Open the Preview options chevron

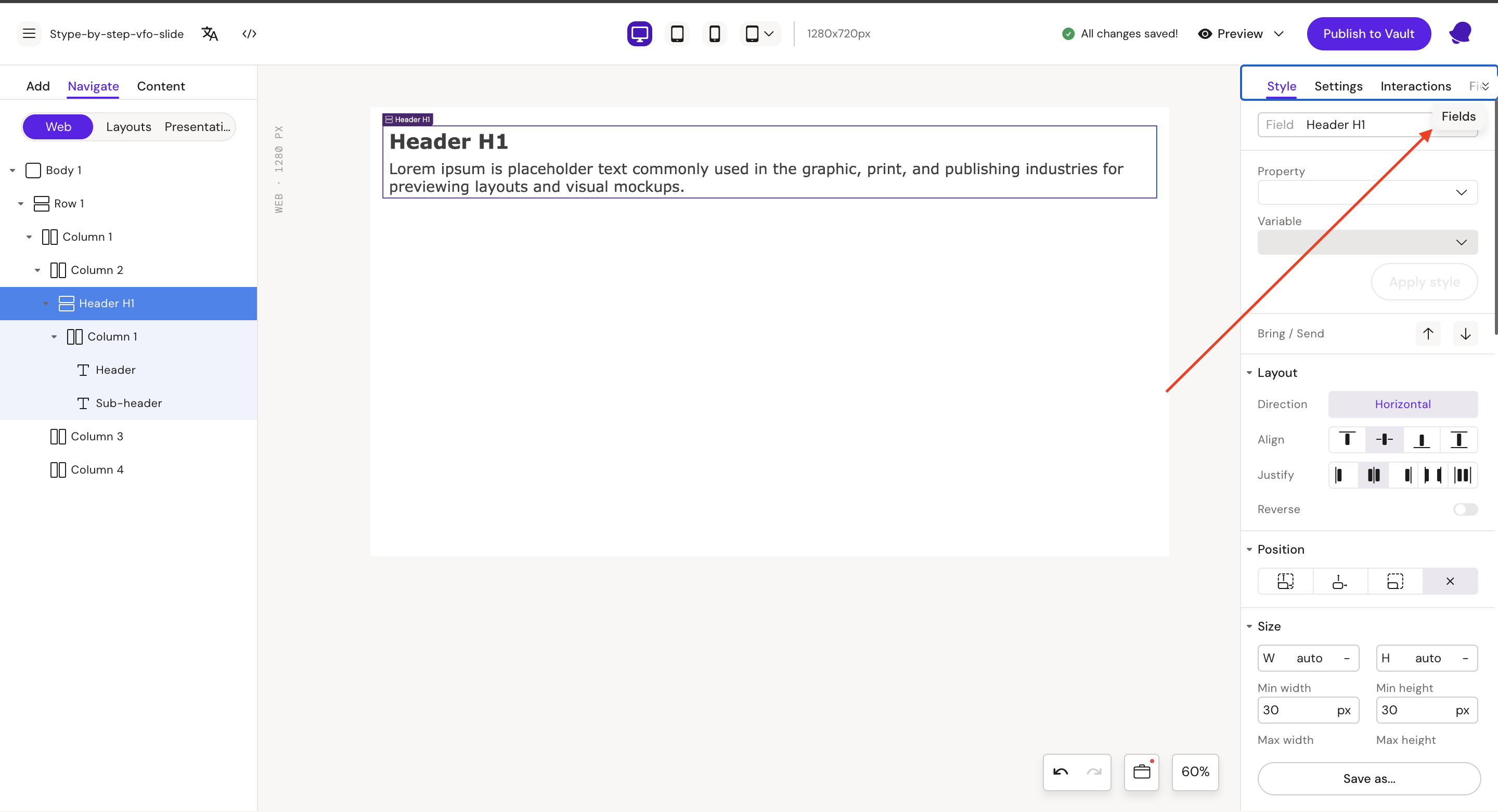tap(1279, 34)
